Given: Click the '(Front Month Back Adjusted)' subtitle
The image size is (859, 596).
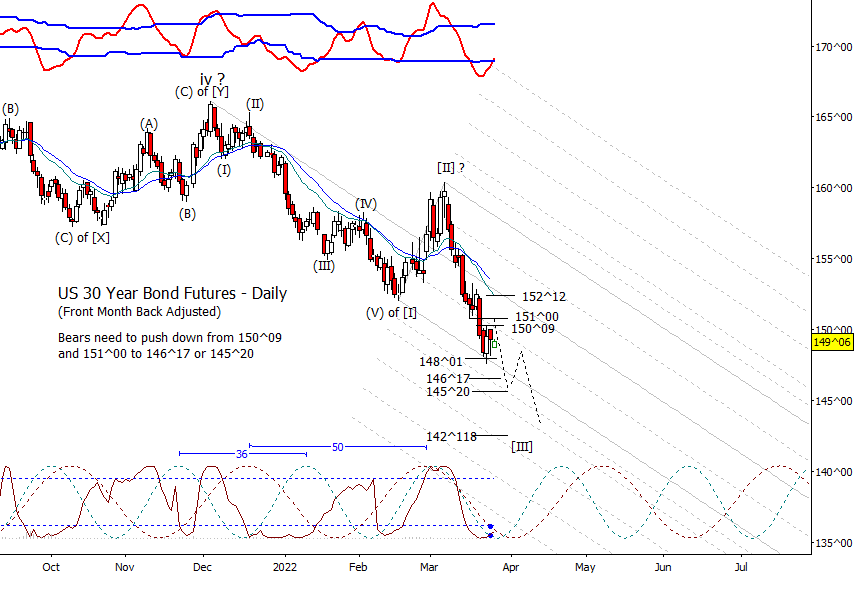Looking at the screenshot, I should tap(139, 312).
